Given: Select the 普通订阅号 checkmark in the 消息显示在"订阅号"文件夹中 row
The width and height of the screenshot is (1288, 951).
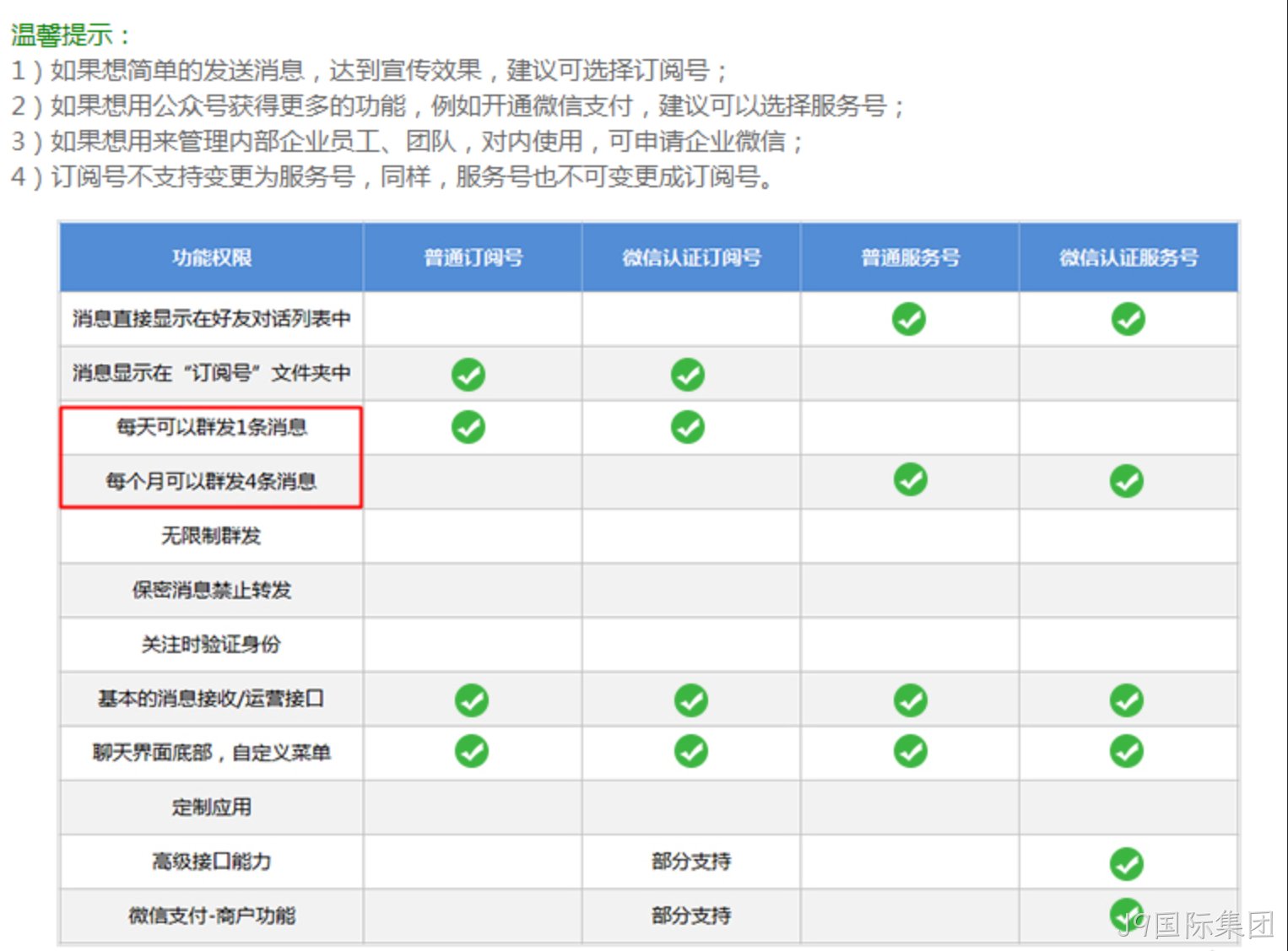Looking at the screenshot, I should (468, 374).
